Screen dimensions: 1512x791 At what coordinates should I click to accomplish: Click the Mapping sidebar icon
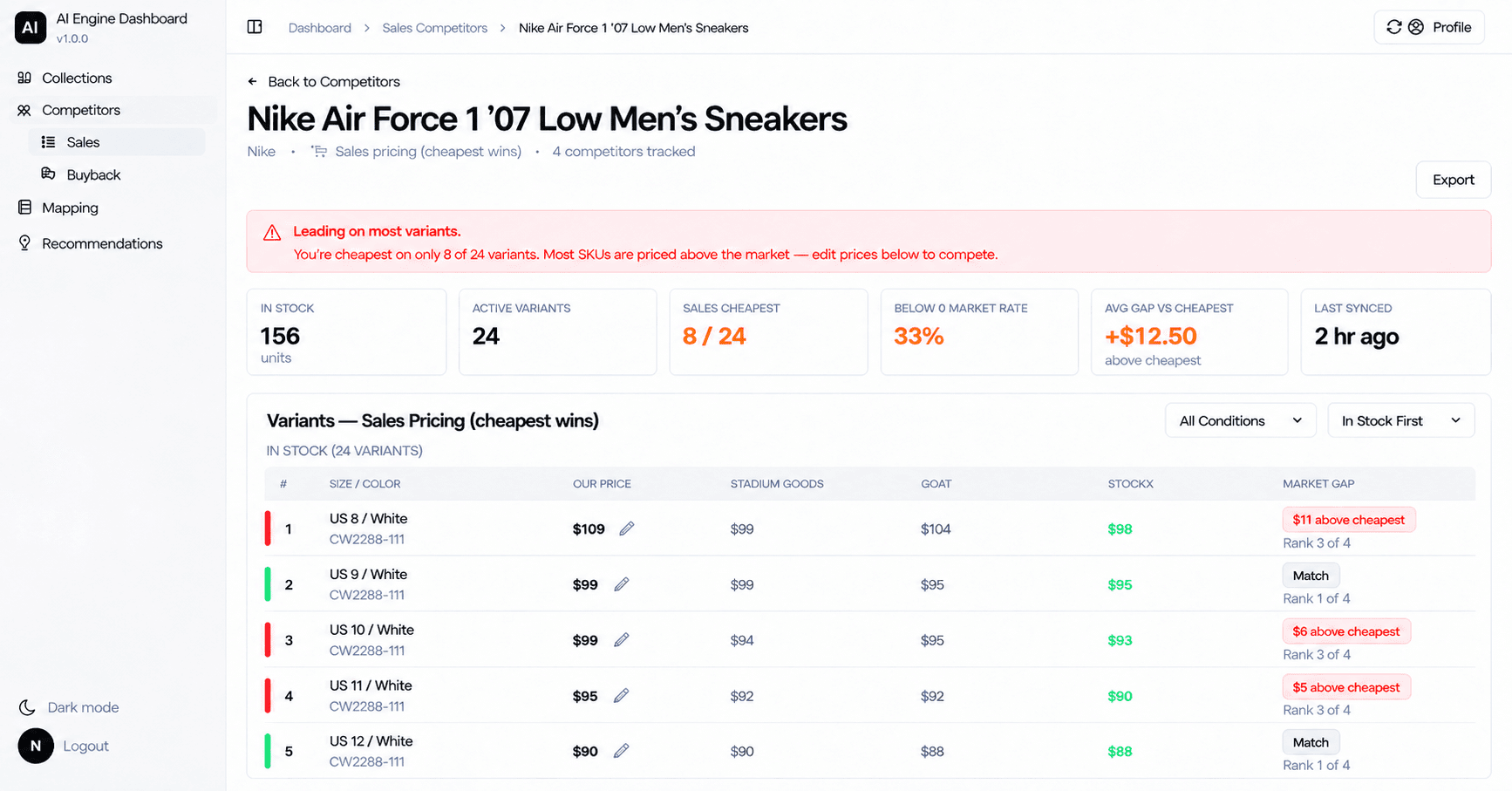click(x=24, y=208)
